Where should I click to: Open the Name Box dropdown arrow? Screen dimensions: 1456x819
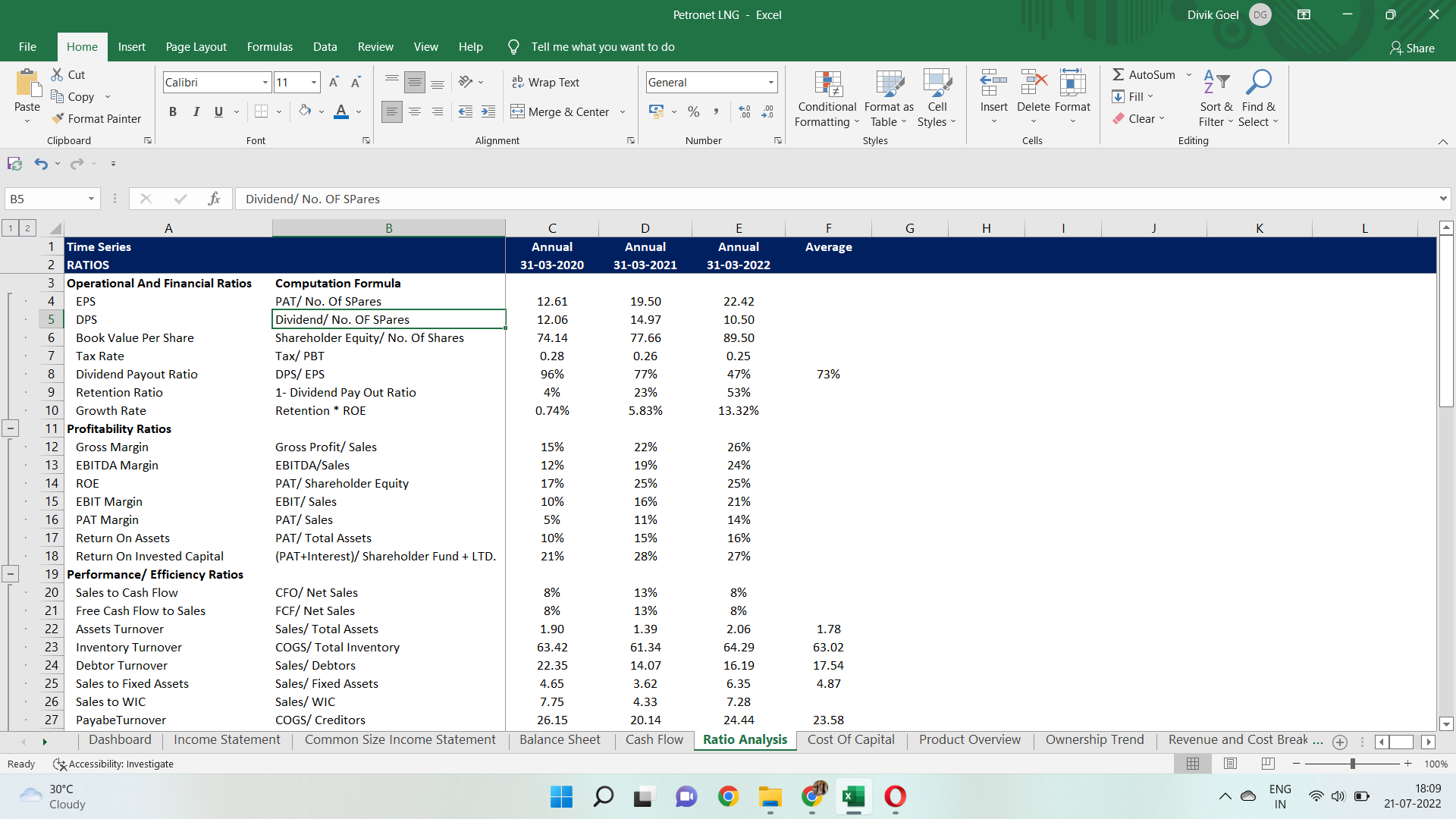[x=91, y=199]
